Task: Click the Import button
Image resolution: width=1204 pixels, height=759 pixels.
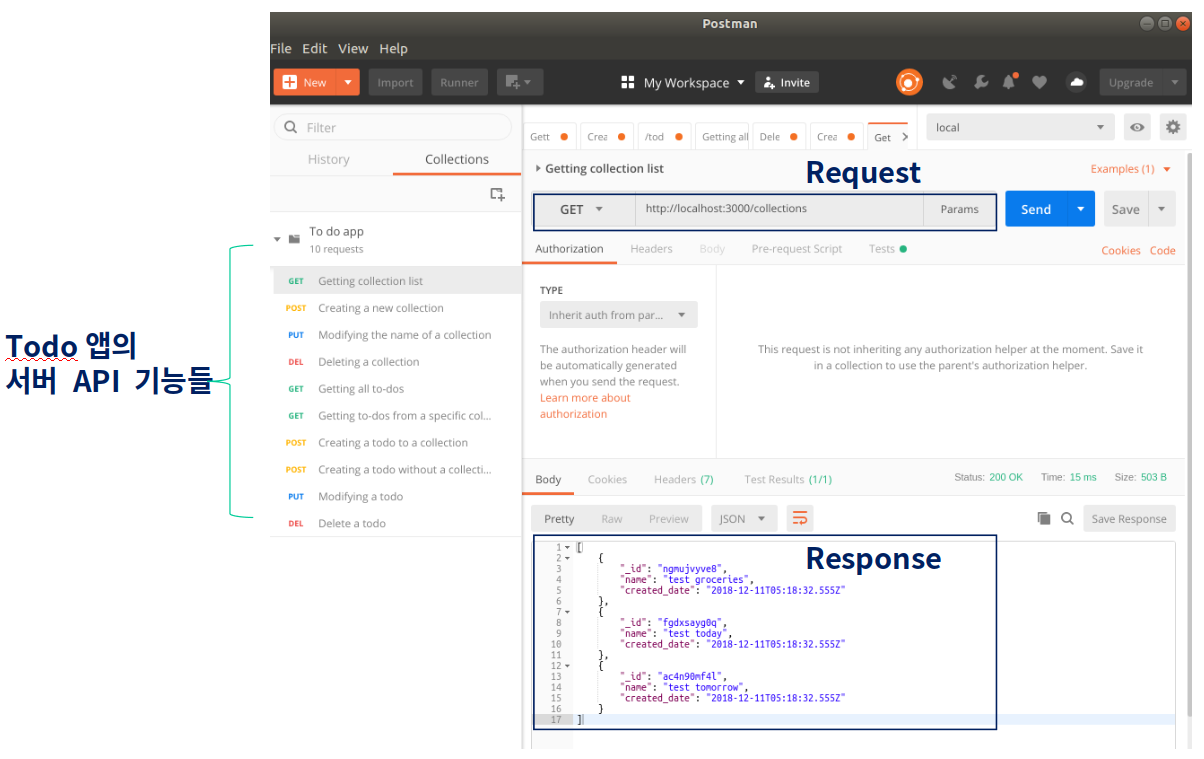Action: click(395, 82)
